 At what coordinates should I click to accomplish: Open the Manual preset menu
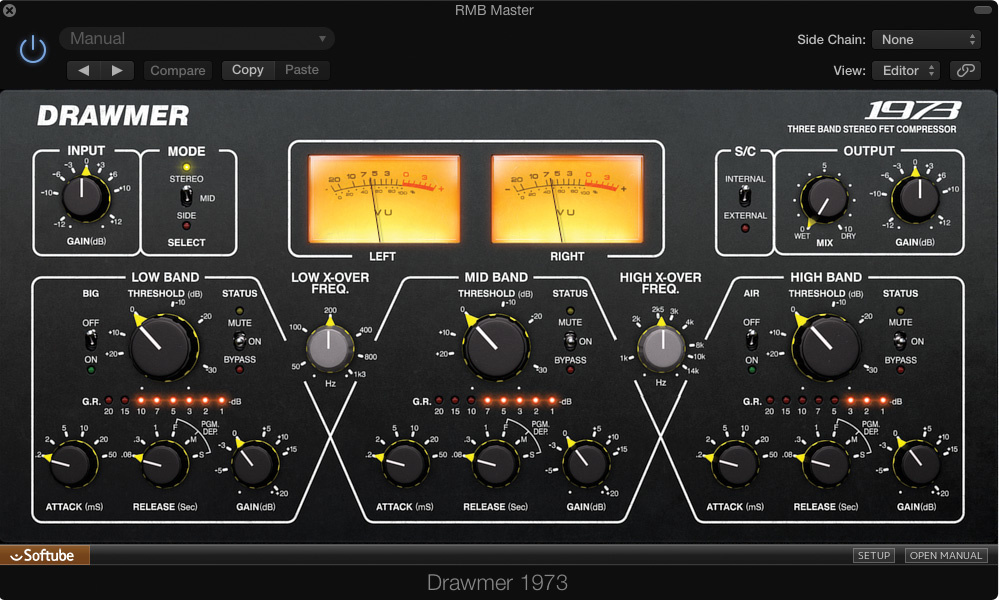click(195, 38)
